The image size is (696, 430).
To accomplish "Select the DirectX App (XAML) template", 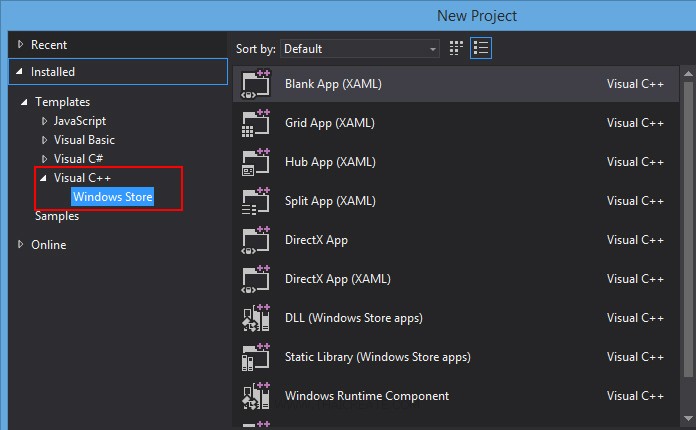I will point(337,279).
